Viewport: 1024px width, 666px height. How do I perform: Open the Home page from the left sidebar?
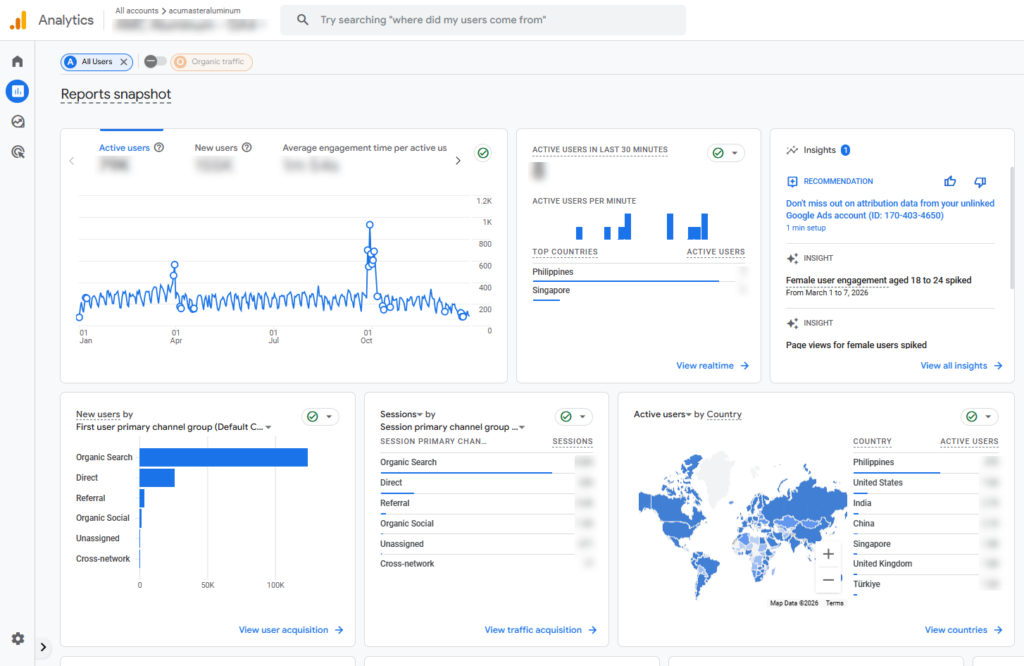pos(16,61)
